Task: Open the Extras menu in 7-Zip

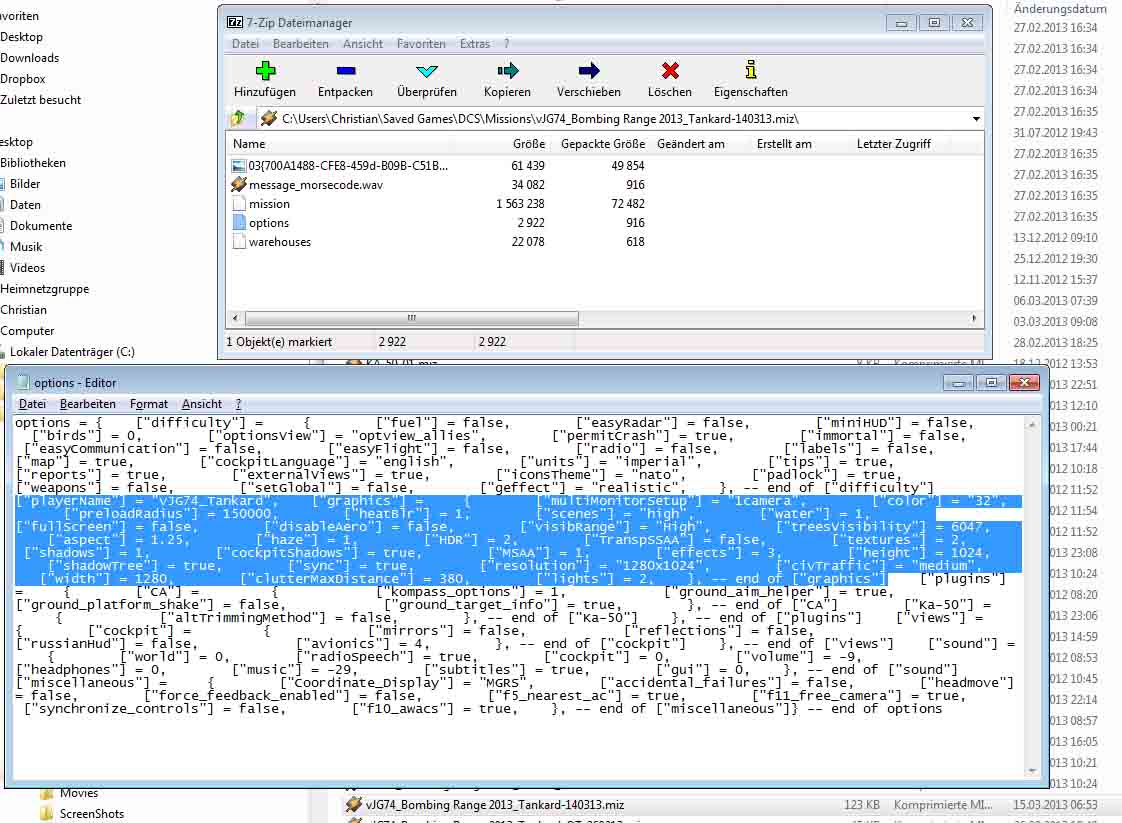Action: click(x=474, y=44)
